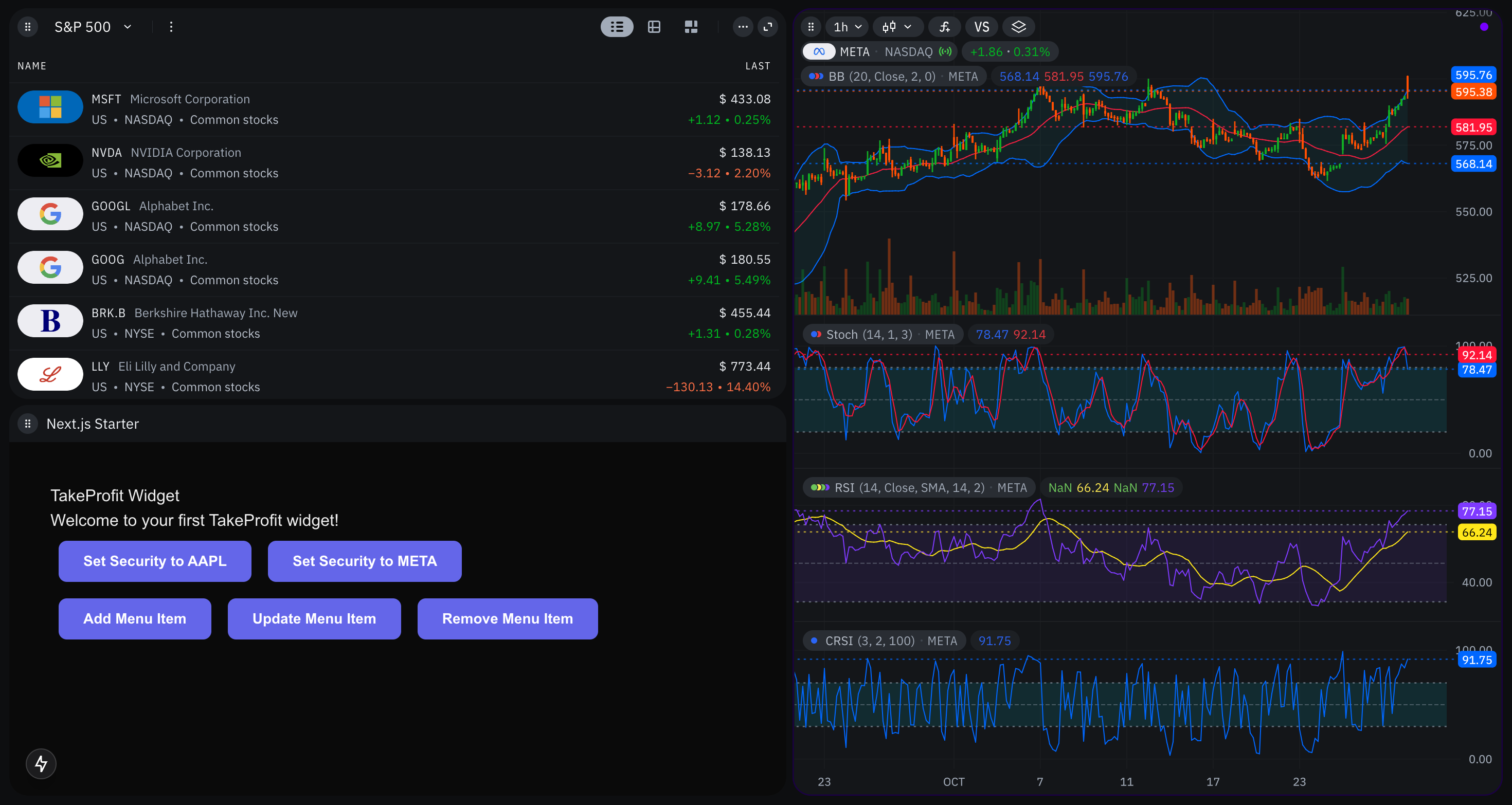Select the mosaic layout view icon
Screen dimensions: 1512x805
(691, 27)
